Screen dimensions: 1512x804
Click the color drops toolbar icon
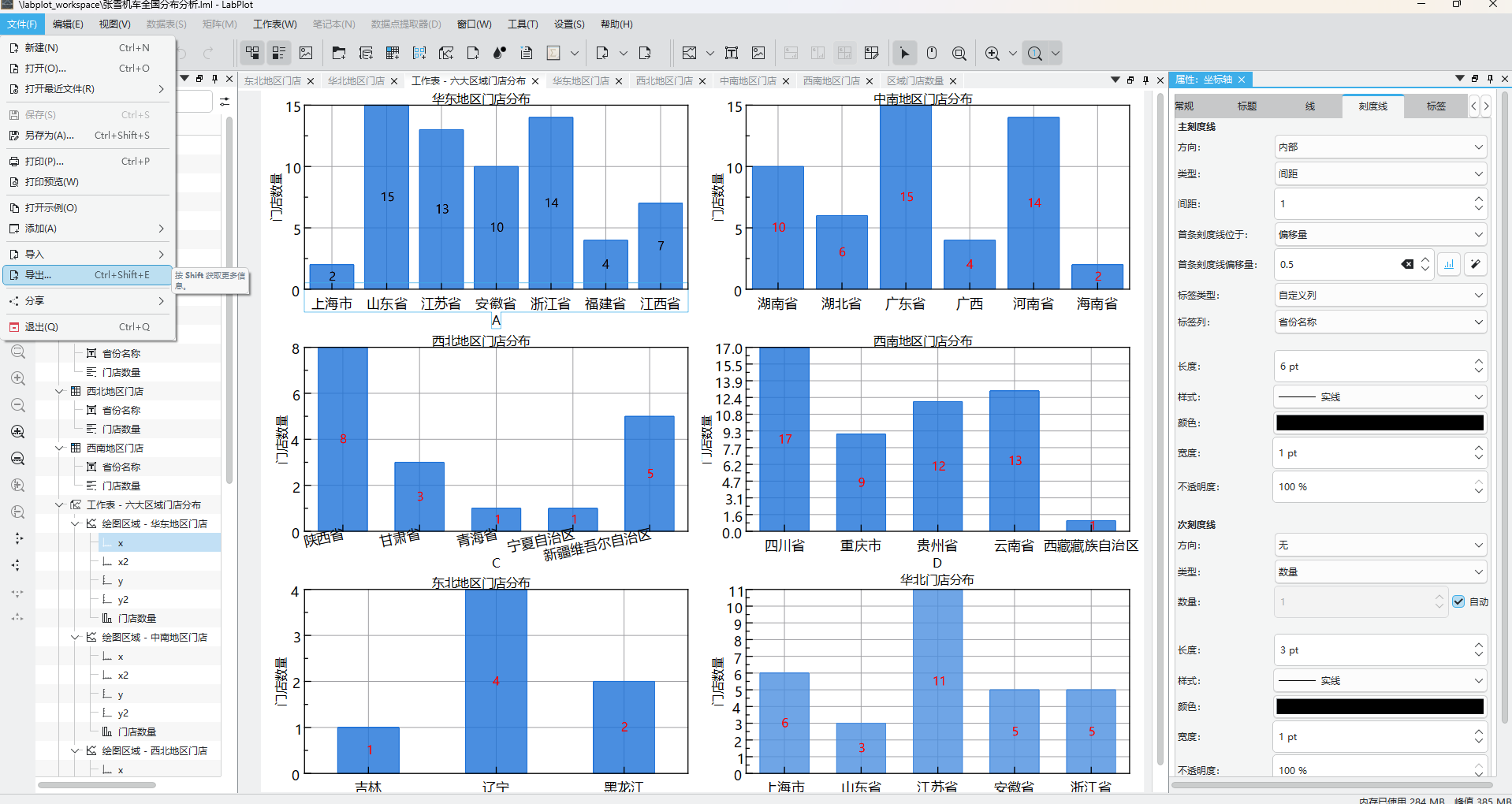(500, 53)
